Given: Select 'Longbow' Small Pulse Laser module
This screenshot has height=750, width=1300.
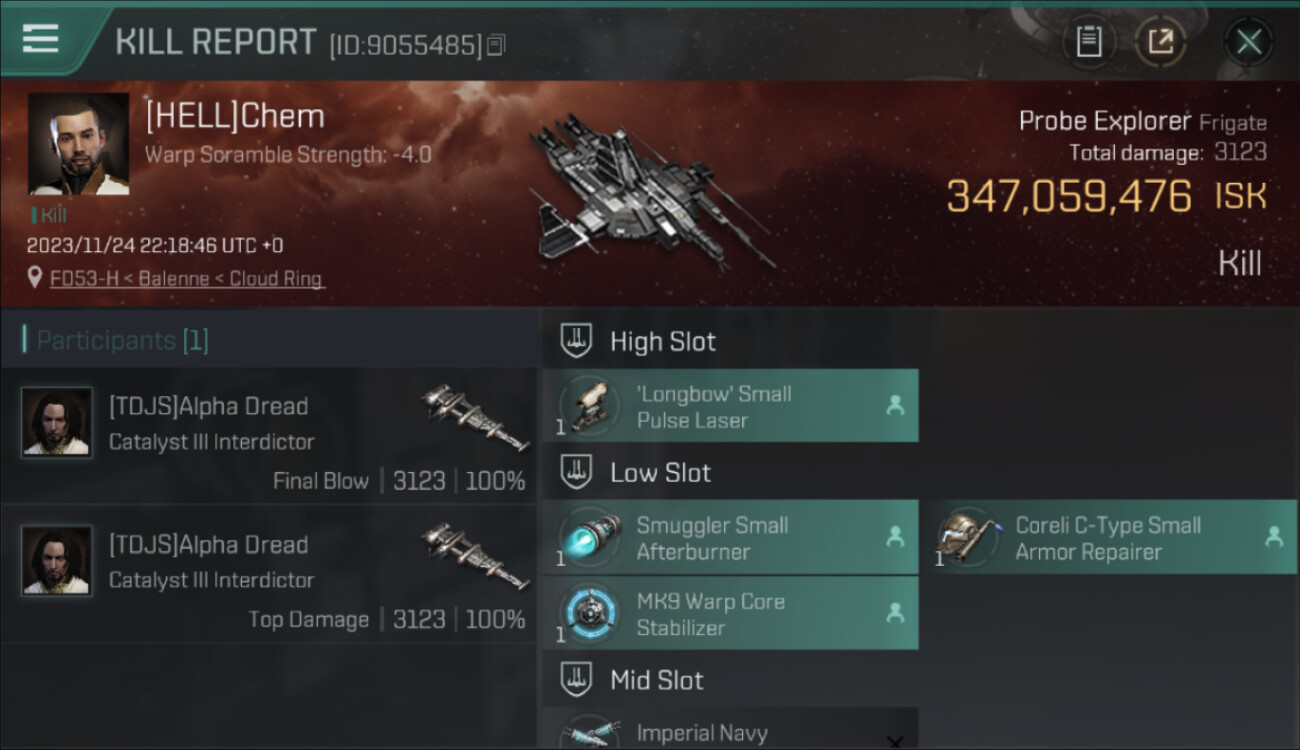Looking at the screenshot, I should point(730,406).
